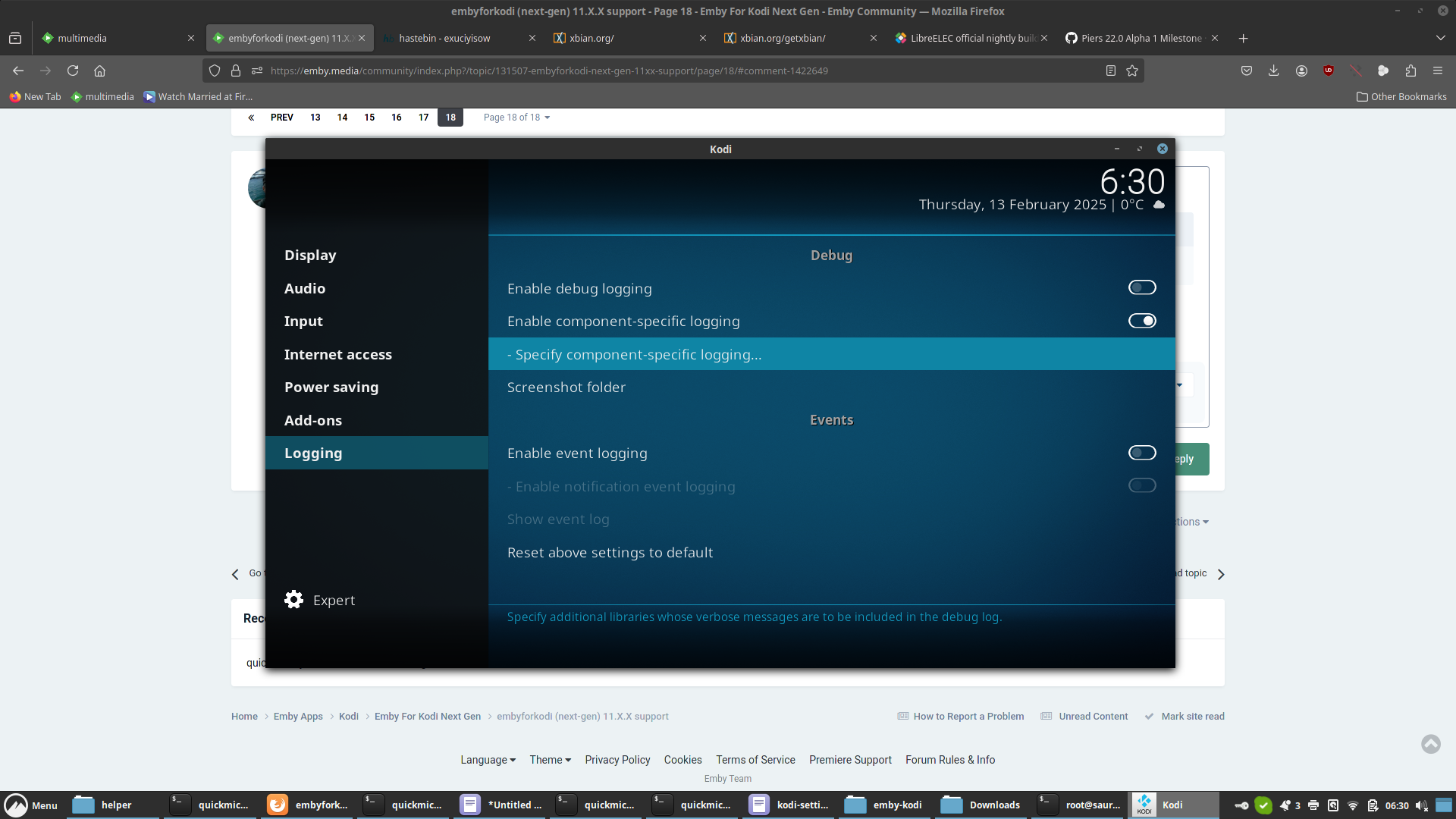Image resolution: width=1456 pixels, height=819 pixels.
Task: Open Firefox downloads icon
Action: tap(1273, 71)
